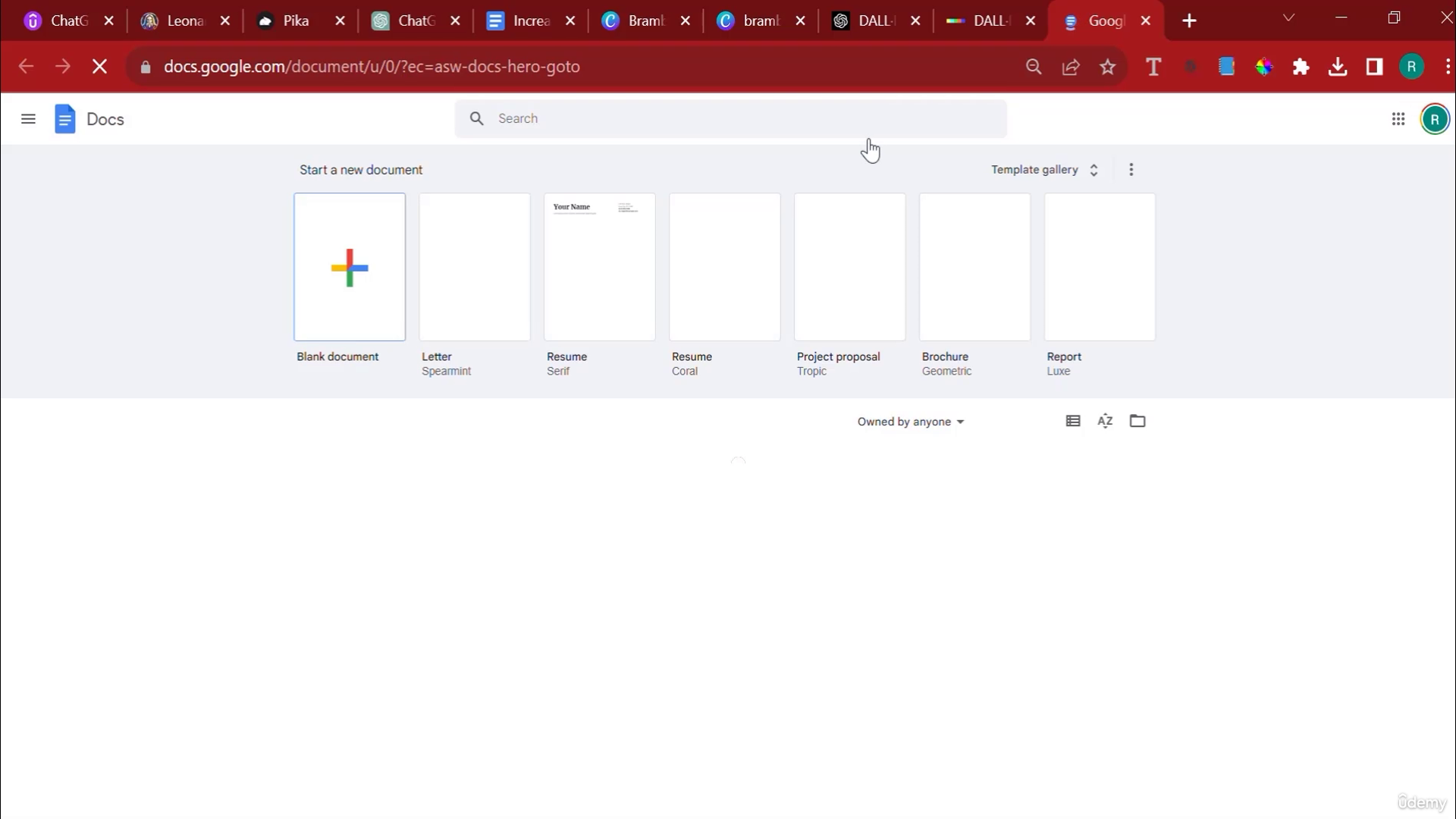Expand the Template gallery
1456x819 pixels.
tap(1043, 170)
